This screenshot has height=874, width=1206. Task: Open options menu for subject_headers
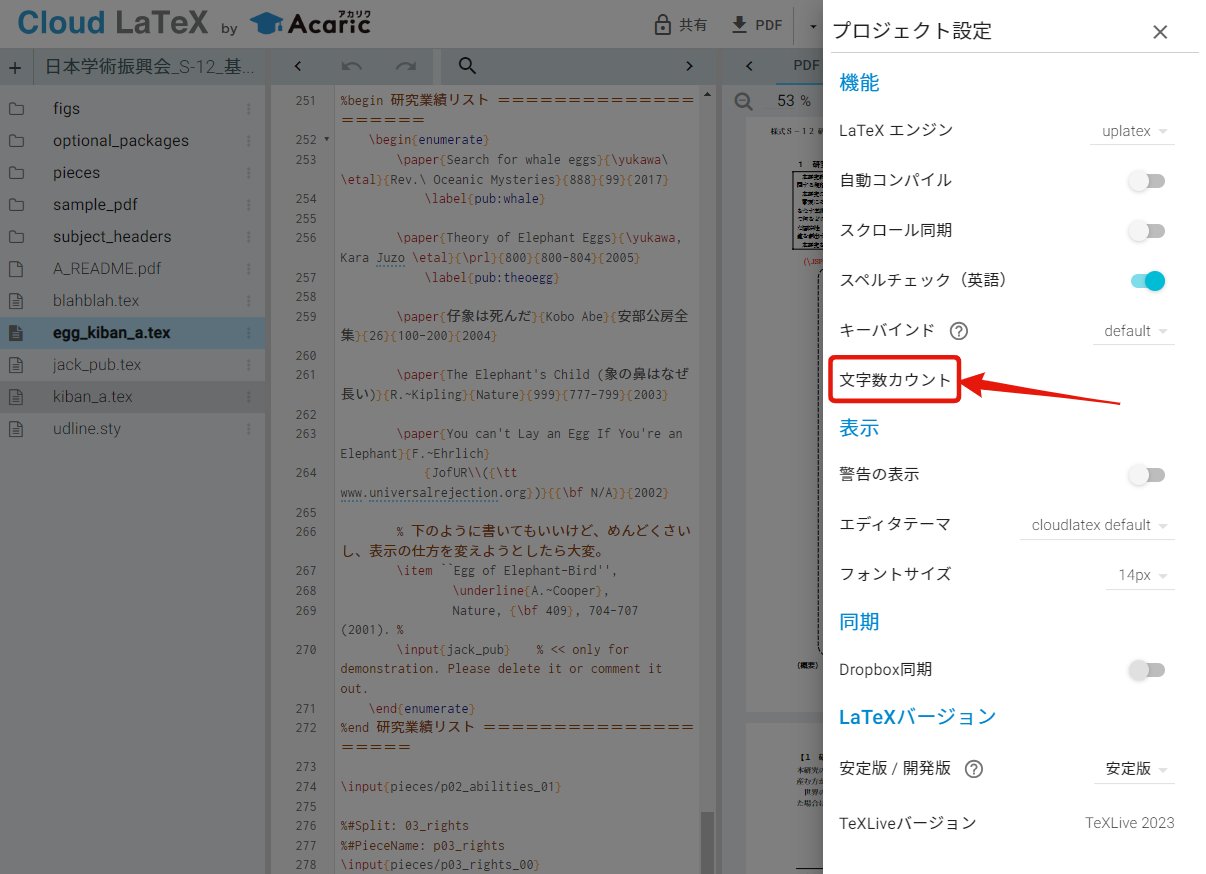(x=249, y=237)
